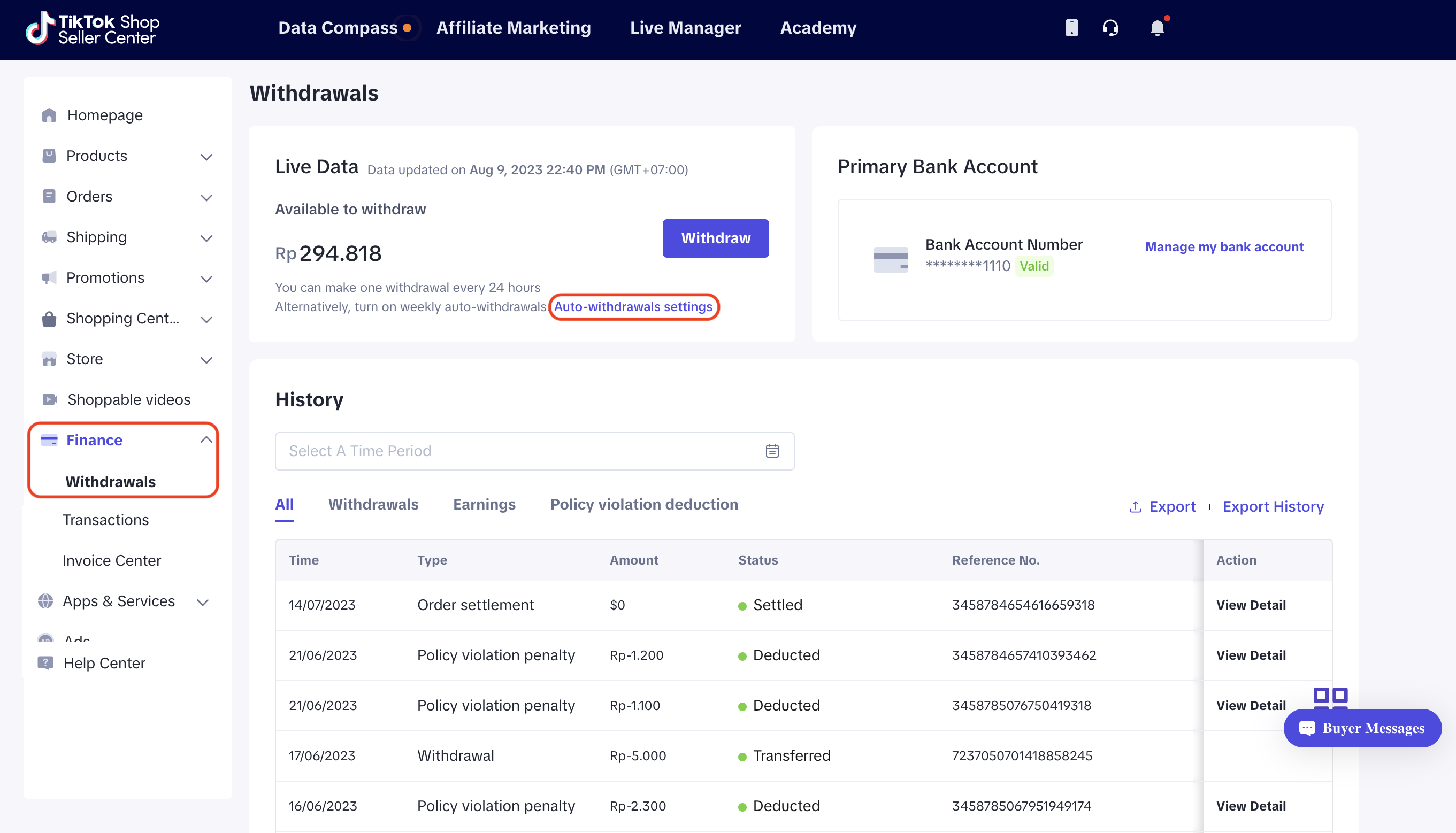Screen dimensions: 1456x833
Task: Click the Manage my bank account link
Action: tap(1224, 246)
